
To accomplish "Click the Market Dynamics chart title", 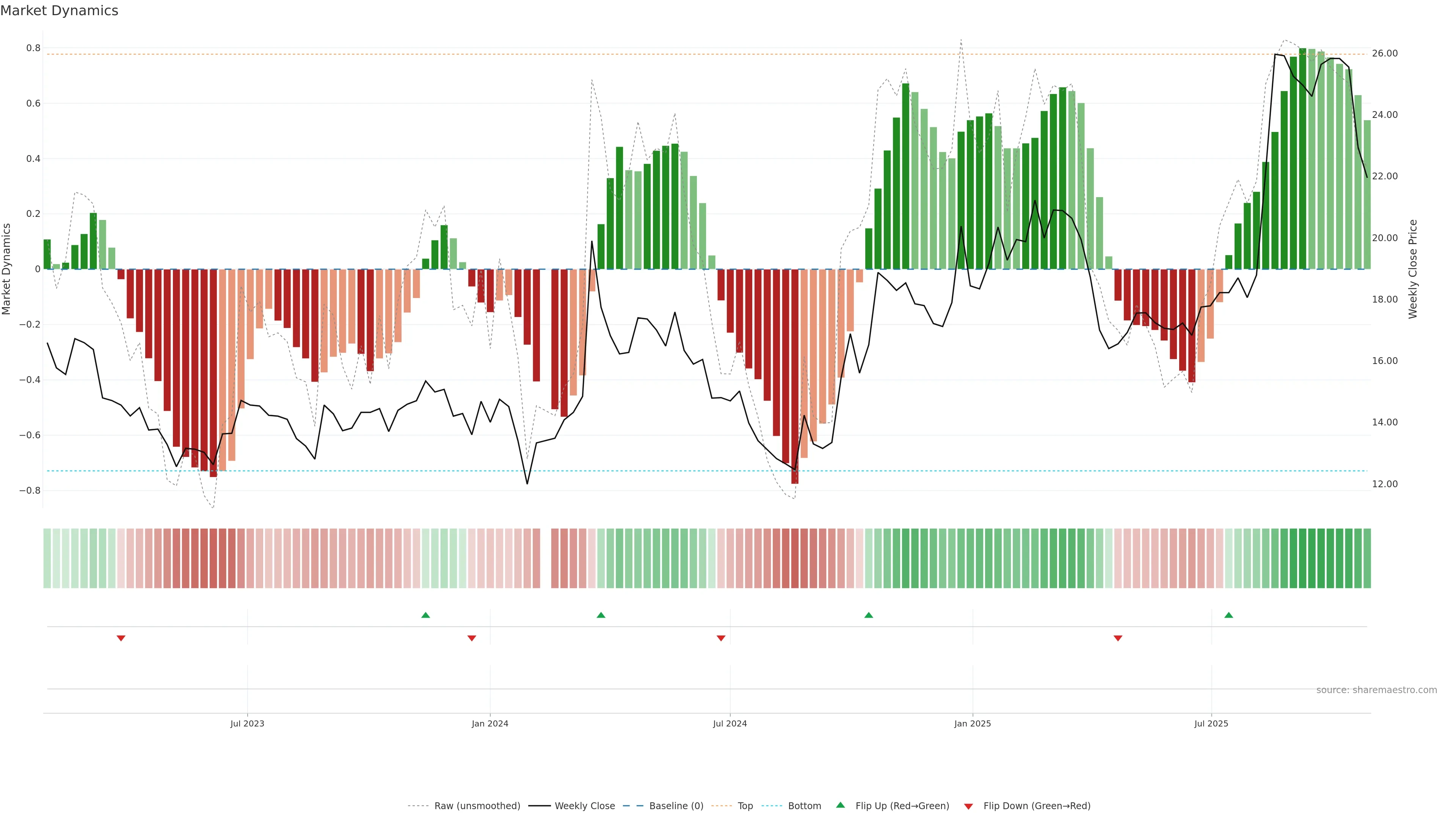I will (60, 11).
